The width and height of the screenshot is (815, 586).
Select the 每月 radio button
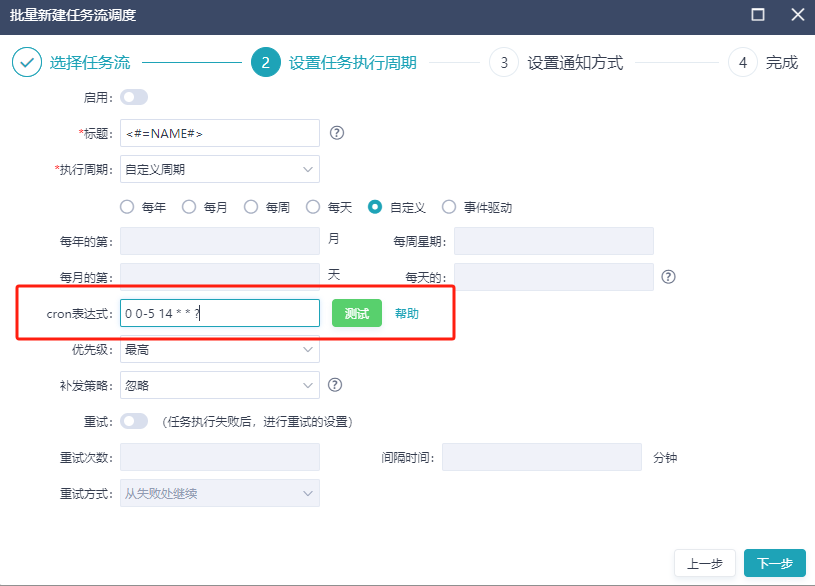pos(189,207)
